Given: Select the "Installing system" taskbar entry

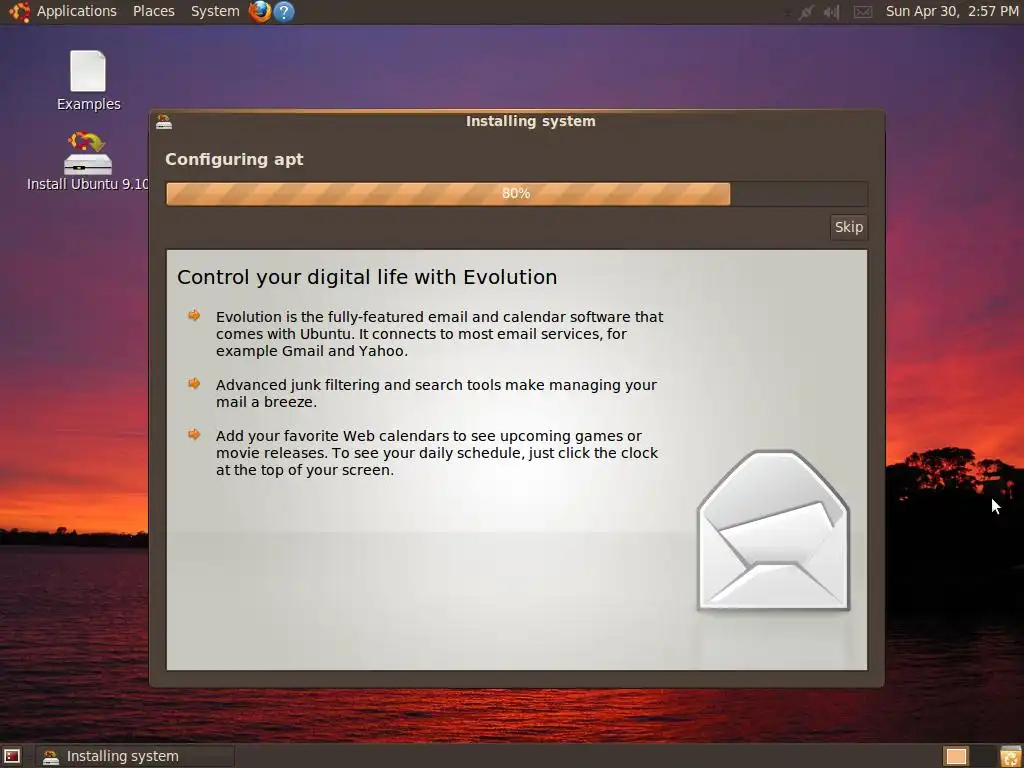Looking at the screenshot, I should [135, 756].
